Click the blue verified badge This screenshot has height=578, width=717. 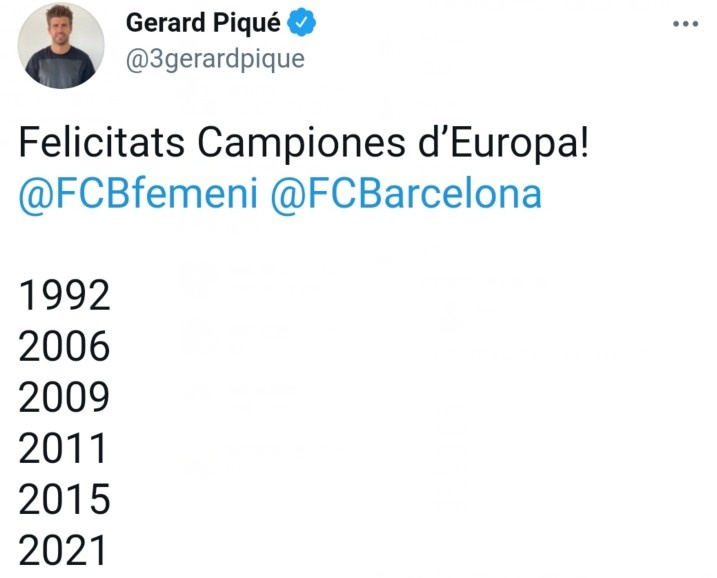302,22
